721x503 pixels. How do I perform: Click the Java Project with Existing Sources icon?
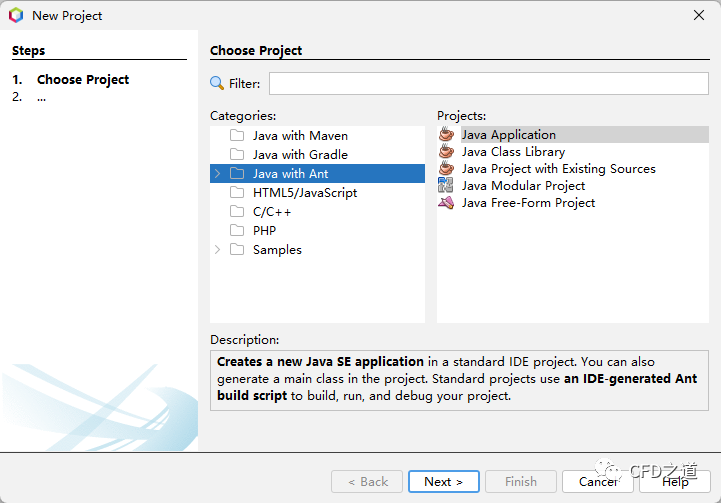tap(446, 169)
